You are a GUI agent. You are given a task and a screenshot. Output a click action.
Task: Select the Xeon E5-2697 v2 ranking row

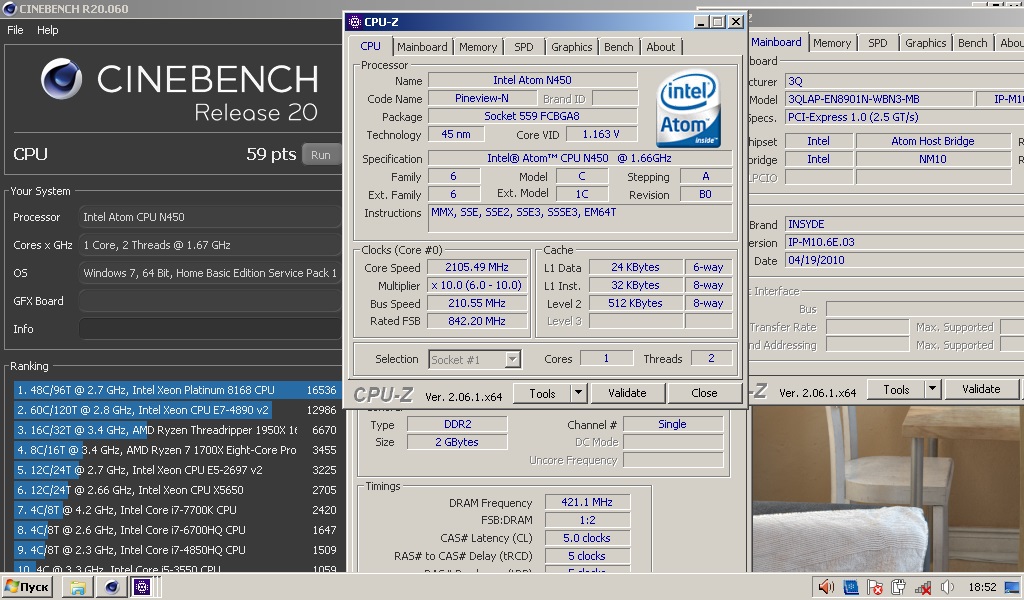click(176, 470)
